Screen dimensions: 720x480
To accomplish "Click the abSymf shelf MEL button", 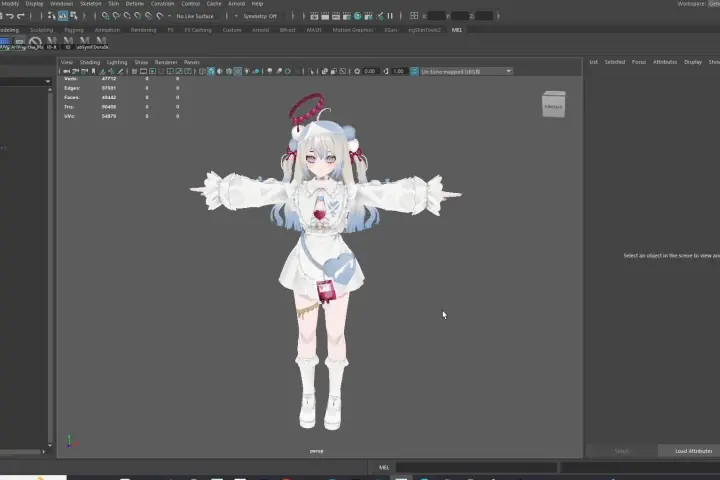I will click(84, 43).
